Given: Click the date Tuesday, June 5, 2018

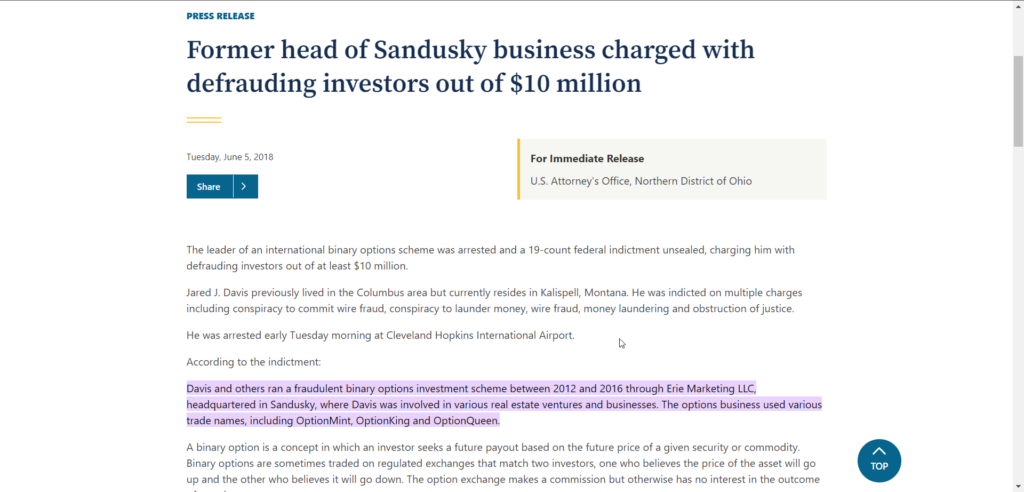Looking at the screenshot, I should tap(230, 157).
